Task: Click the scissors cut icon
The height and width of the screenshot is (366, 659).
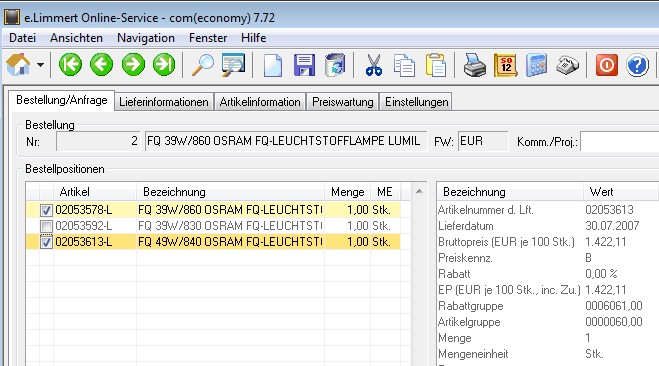Action: pyautogui.click(x=374, y=65)
